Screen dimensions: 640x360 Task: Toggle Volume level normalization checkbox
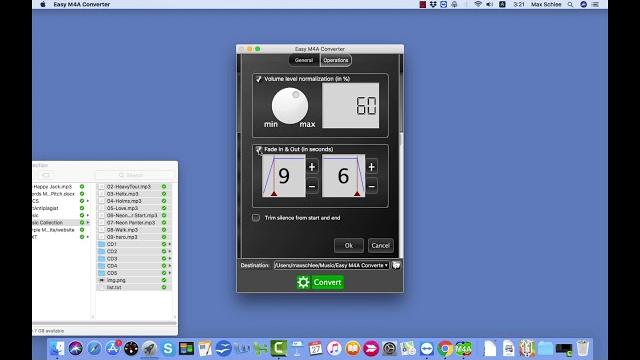[258, 79]
